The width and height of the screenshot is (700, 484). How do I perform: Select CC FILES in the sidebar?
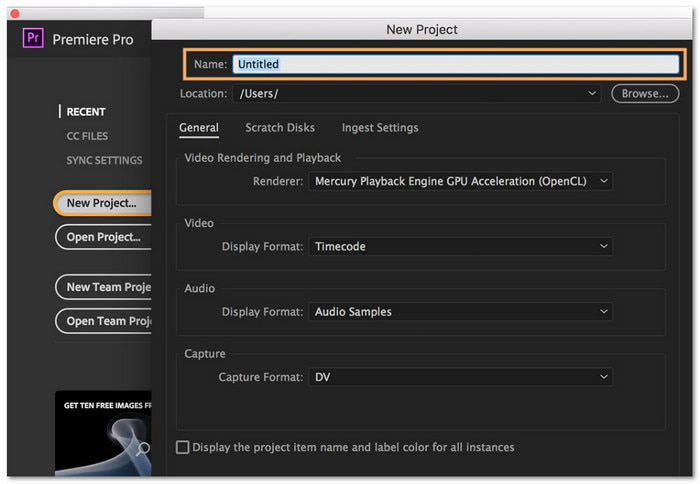point(87,136)
